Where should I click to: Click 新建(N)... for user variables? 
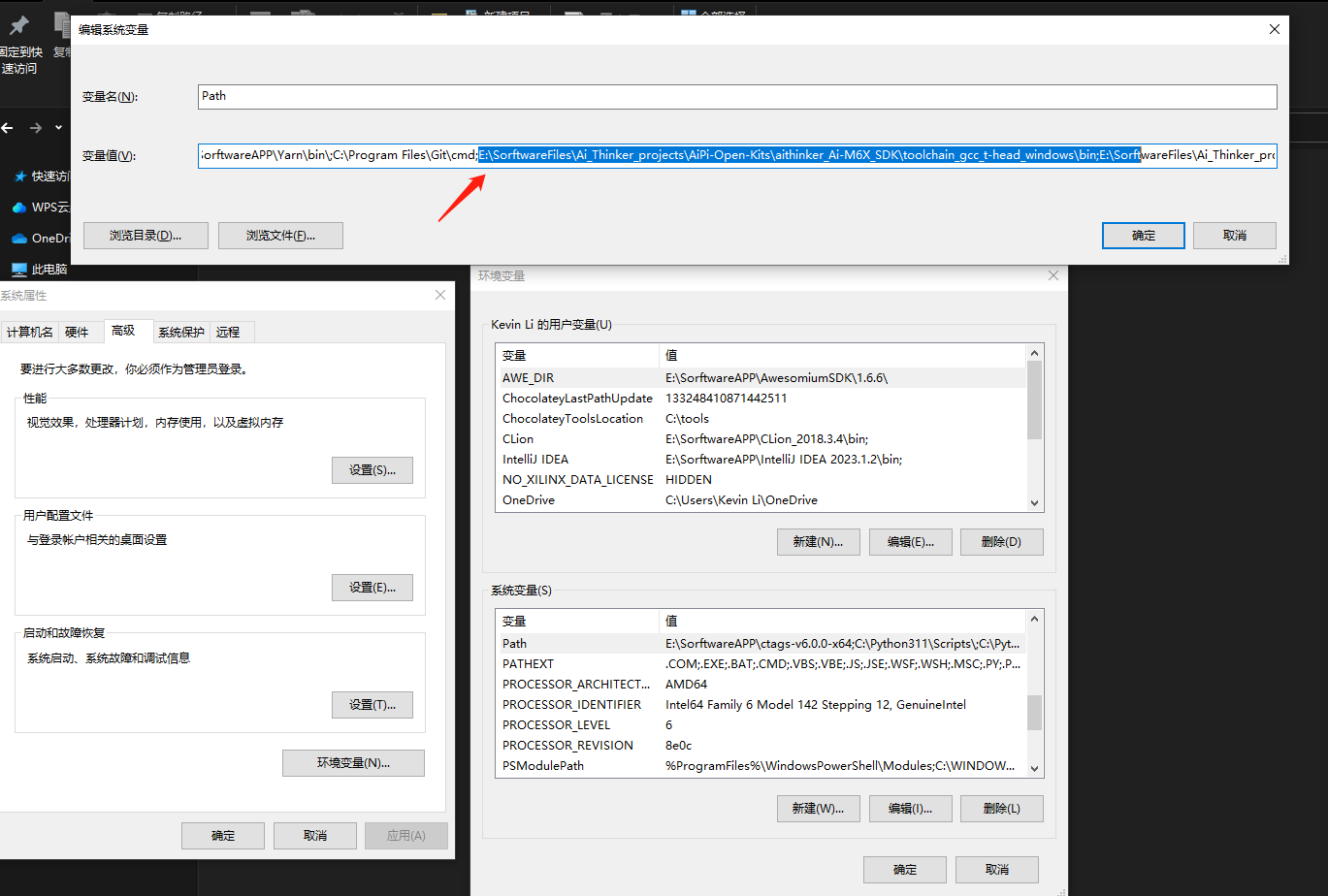point(819,542)
